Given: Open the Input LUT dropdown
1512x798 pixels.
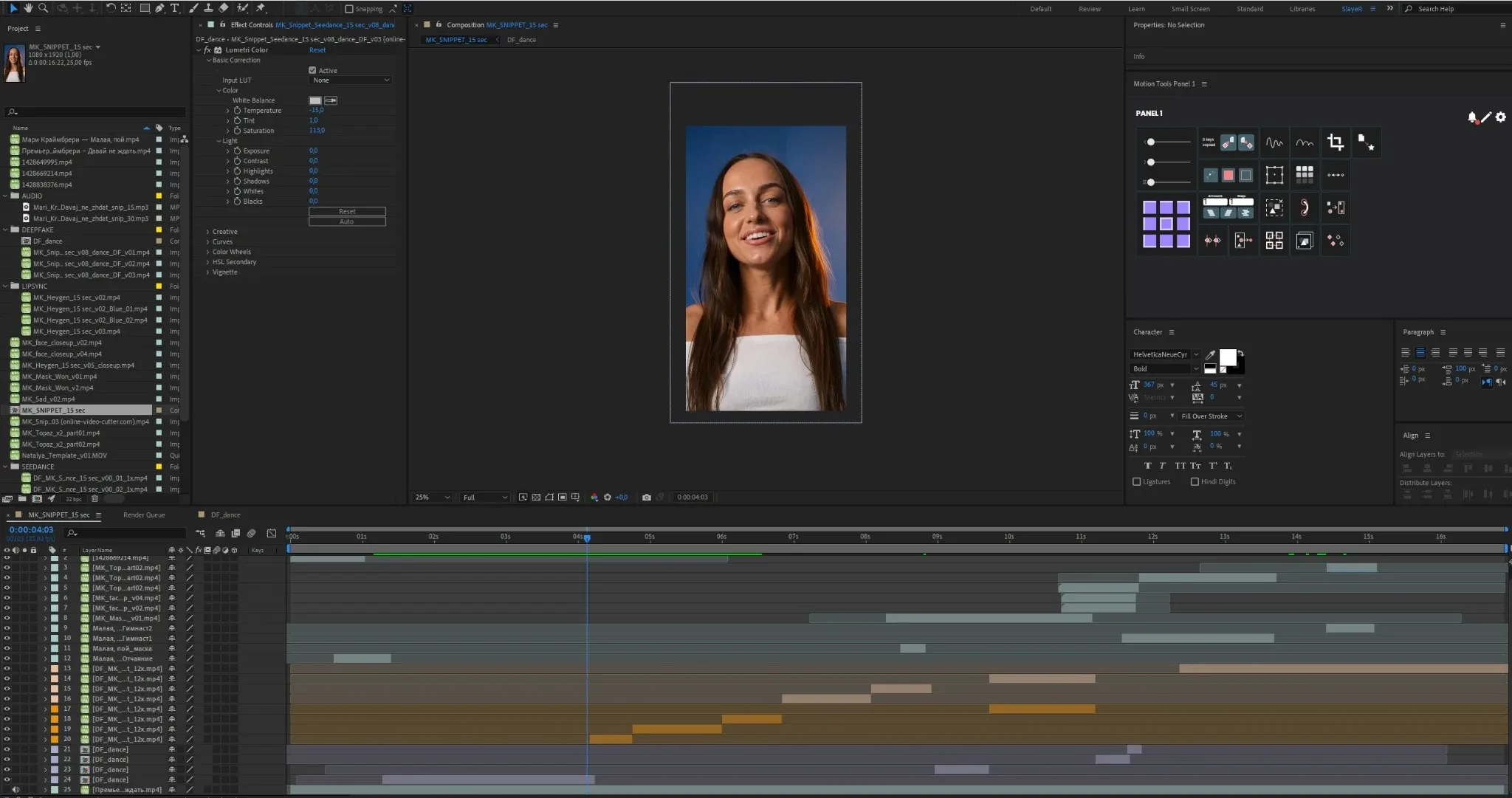Looking at the screenshot, I should pos(350,80).
